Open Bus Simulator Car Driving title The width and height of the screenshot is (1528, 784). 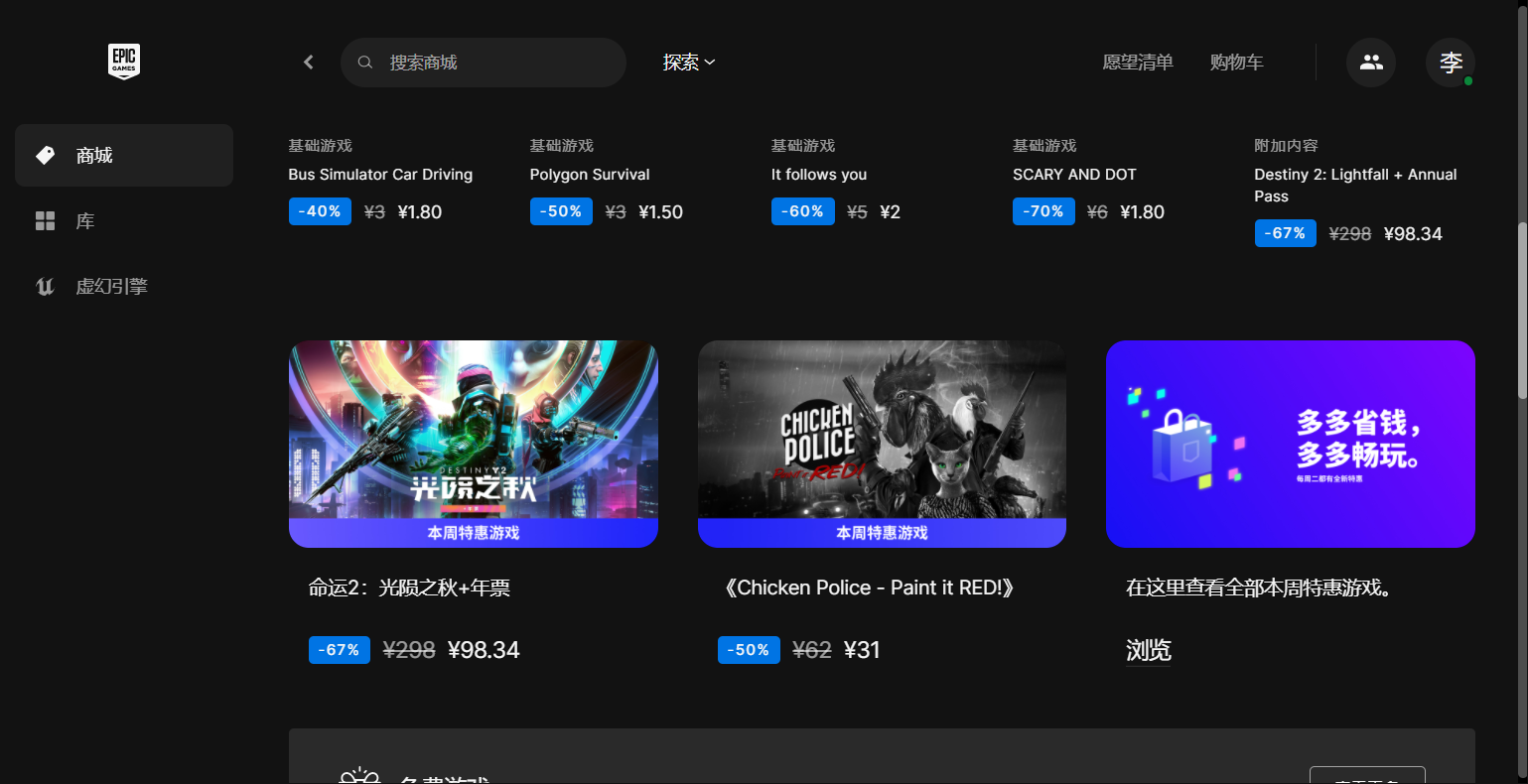tap(380, 175)
